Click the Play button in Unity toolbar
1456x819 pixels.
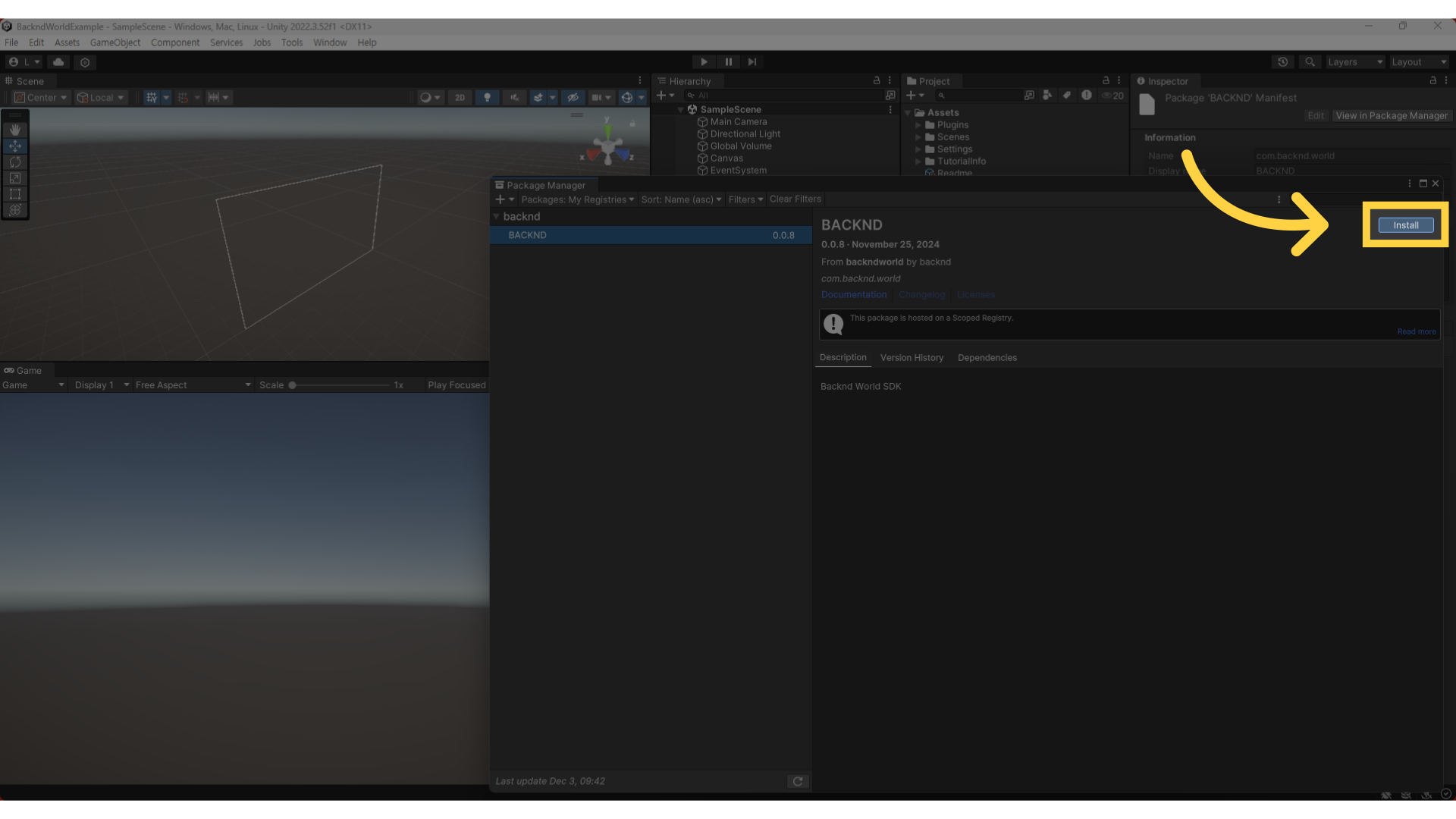[x=704, y=61]
